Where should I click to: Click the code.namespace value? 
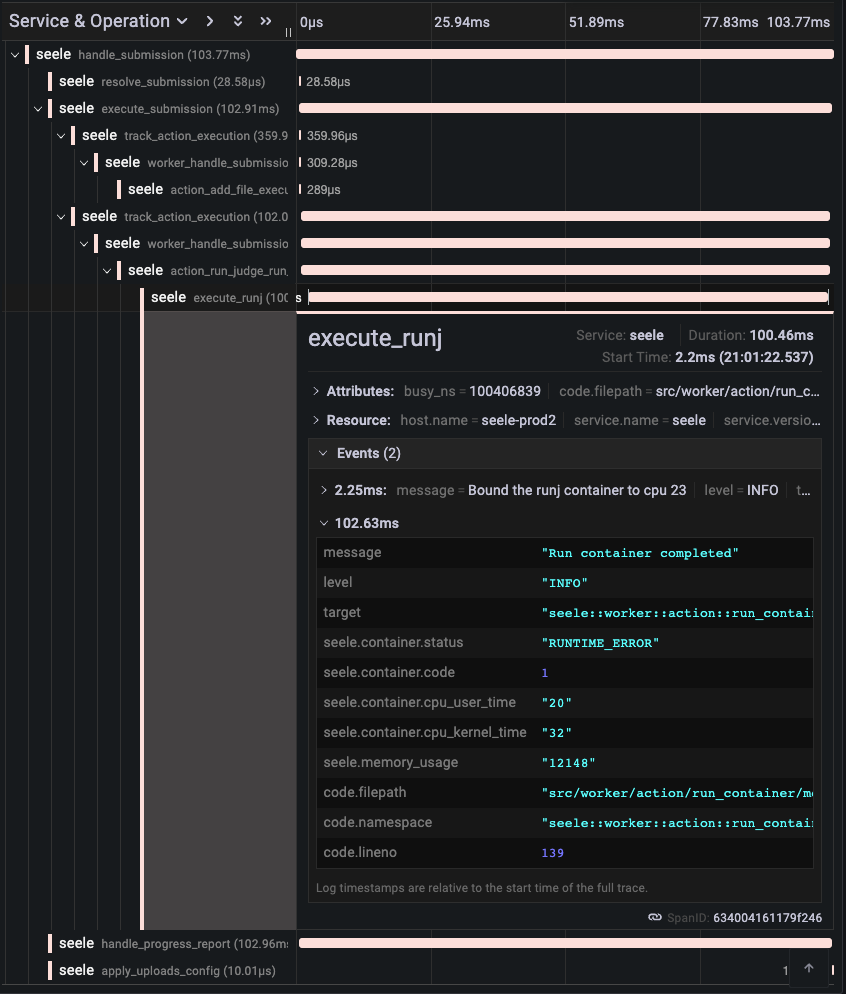(x=677, y=823)
